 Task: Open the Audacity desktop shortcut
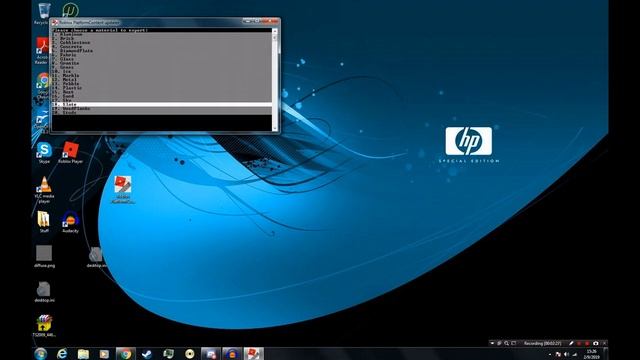70,222
